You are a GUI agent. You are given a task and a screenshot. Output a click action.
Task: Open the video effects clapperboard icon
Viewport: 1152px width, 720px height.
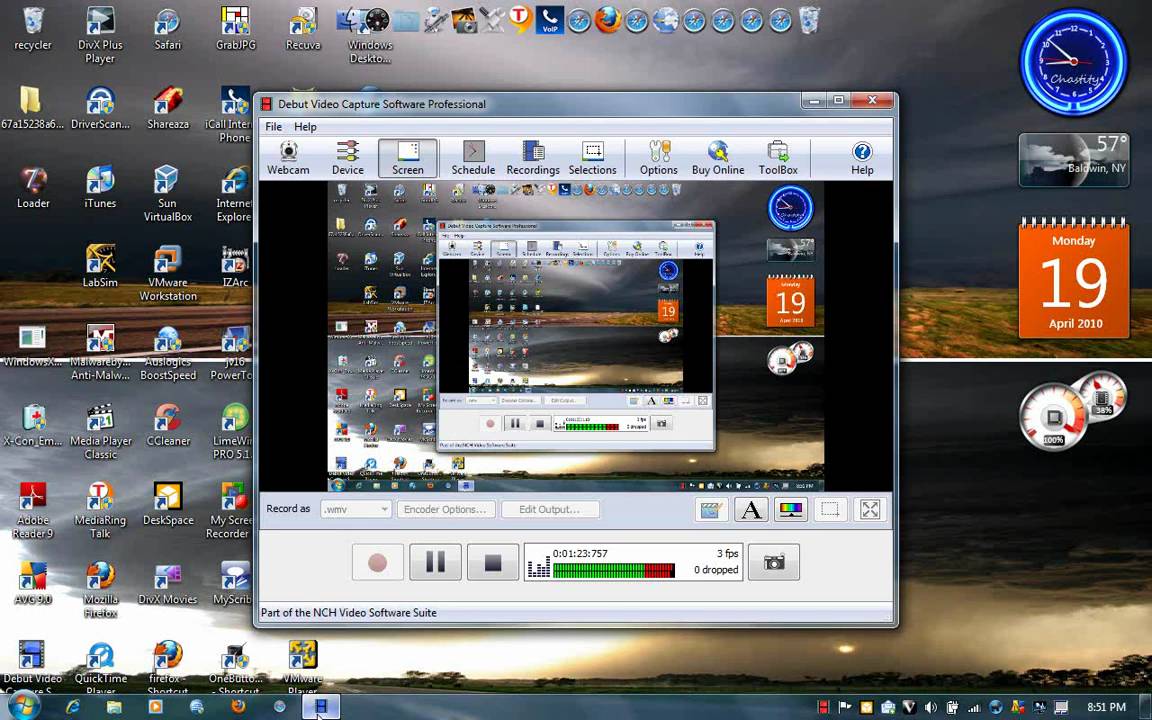click(x=711, y=509)
